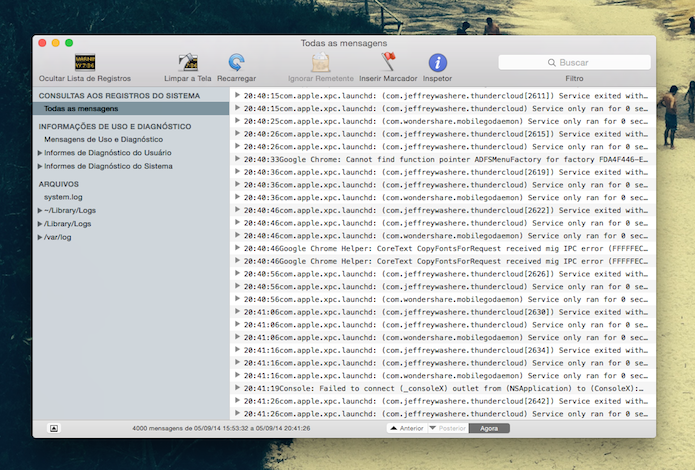Expand the /var/log folder
The width and height of the screenshot is (695, 470).
40,237
